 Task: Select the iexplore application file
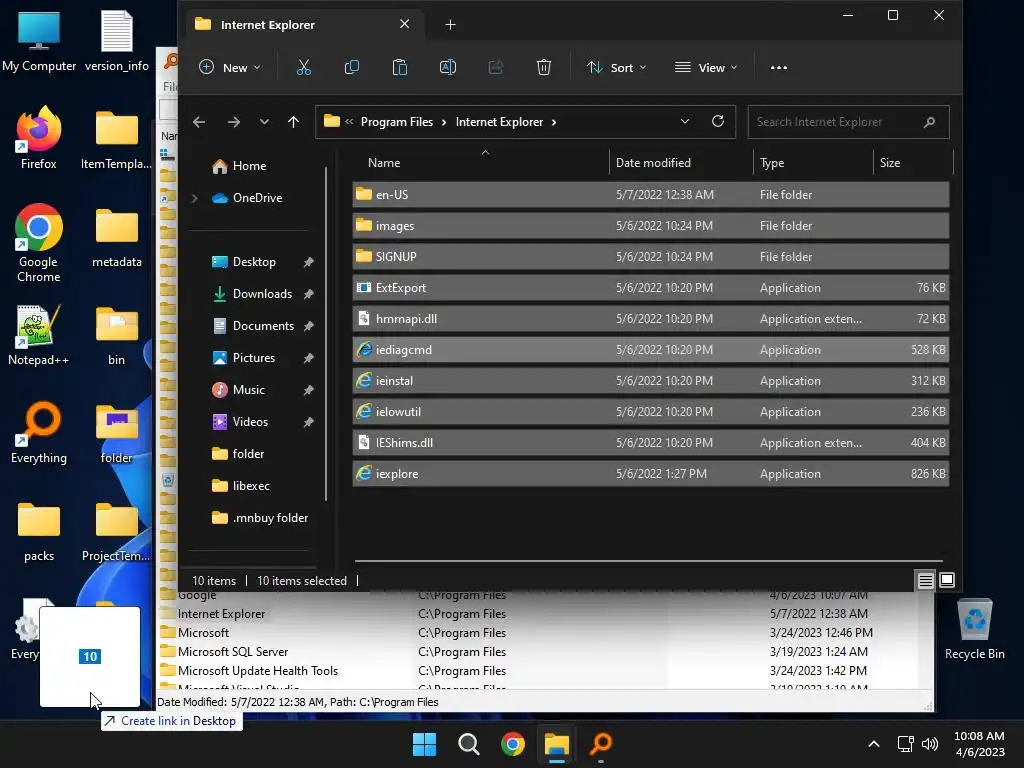(650, 473)
